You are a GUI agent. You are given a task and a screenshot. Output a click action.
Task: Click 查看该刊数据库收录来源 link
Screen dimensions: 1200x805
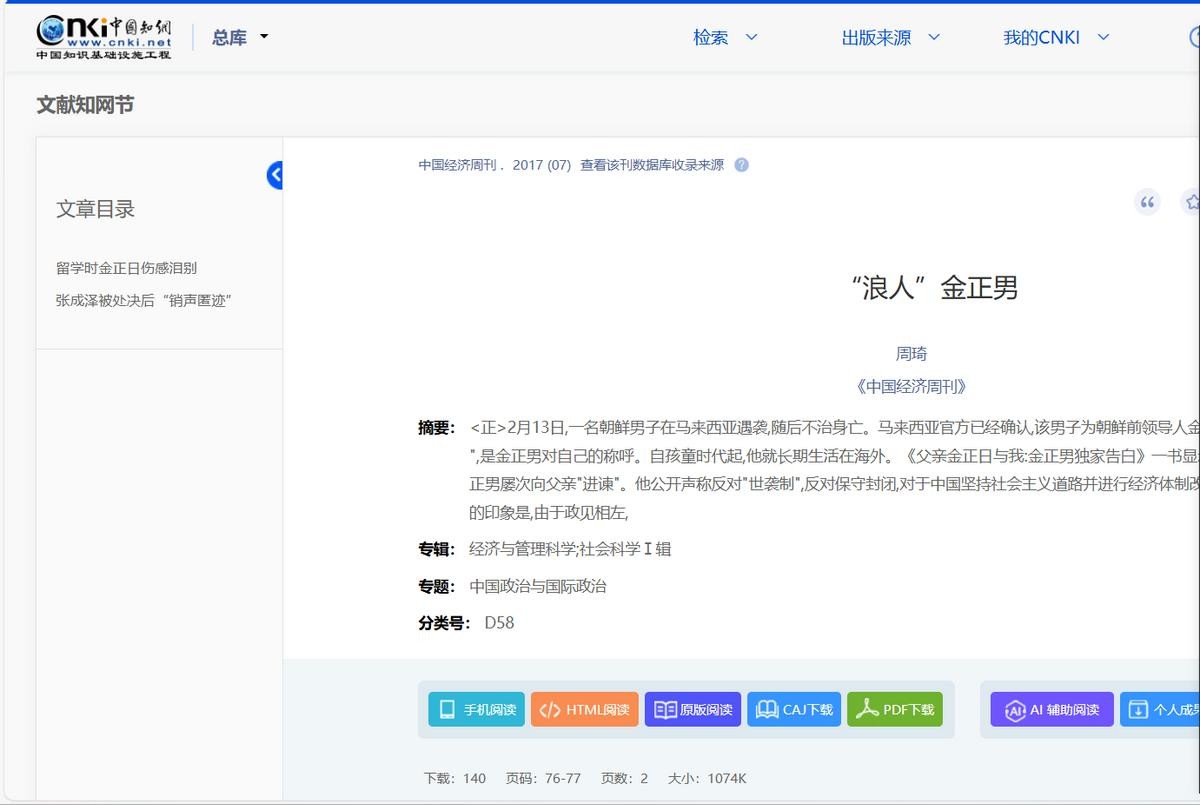[x=651, y=165]
